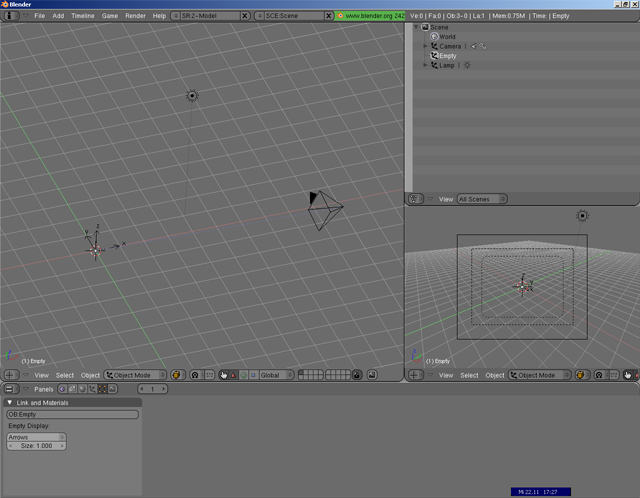This screenshot has width=640, height=498.
Task: Open the Game menu
Action: (110, 16)
